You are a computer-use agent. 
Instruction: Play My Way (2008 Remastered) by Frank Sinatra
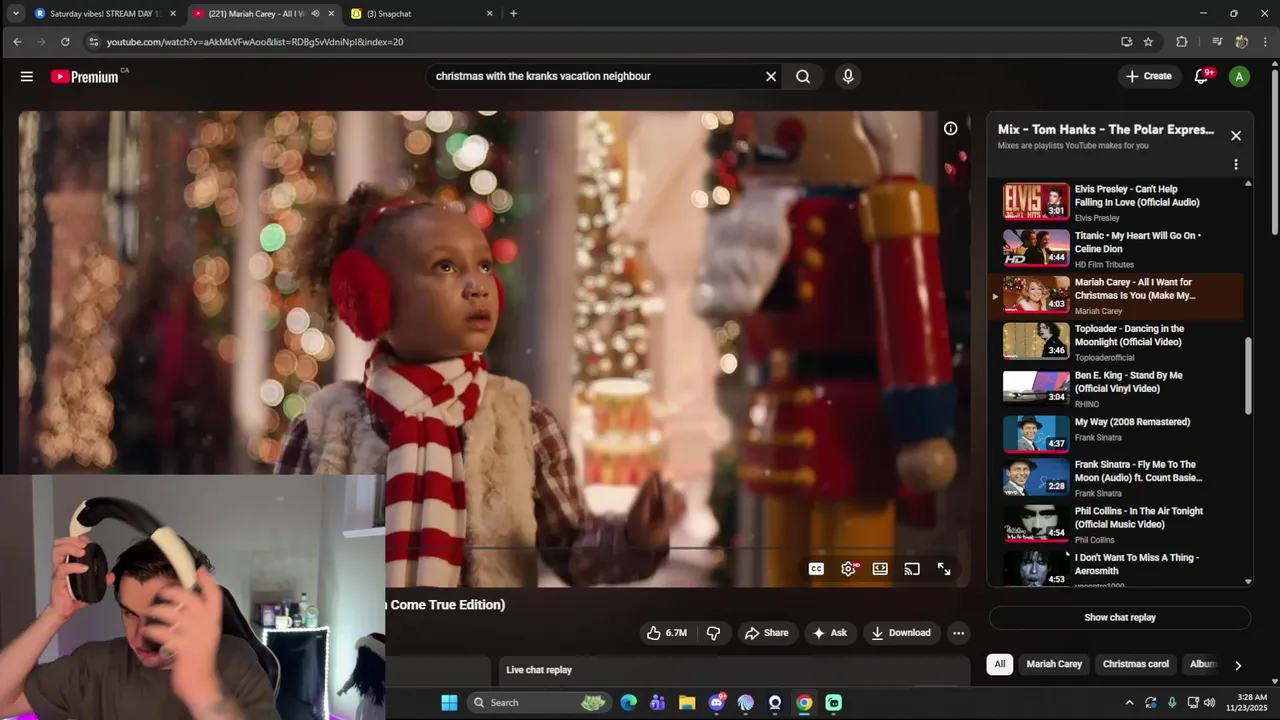click(1118, 434)
